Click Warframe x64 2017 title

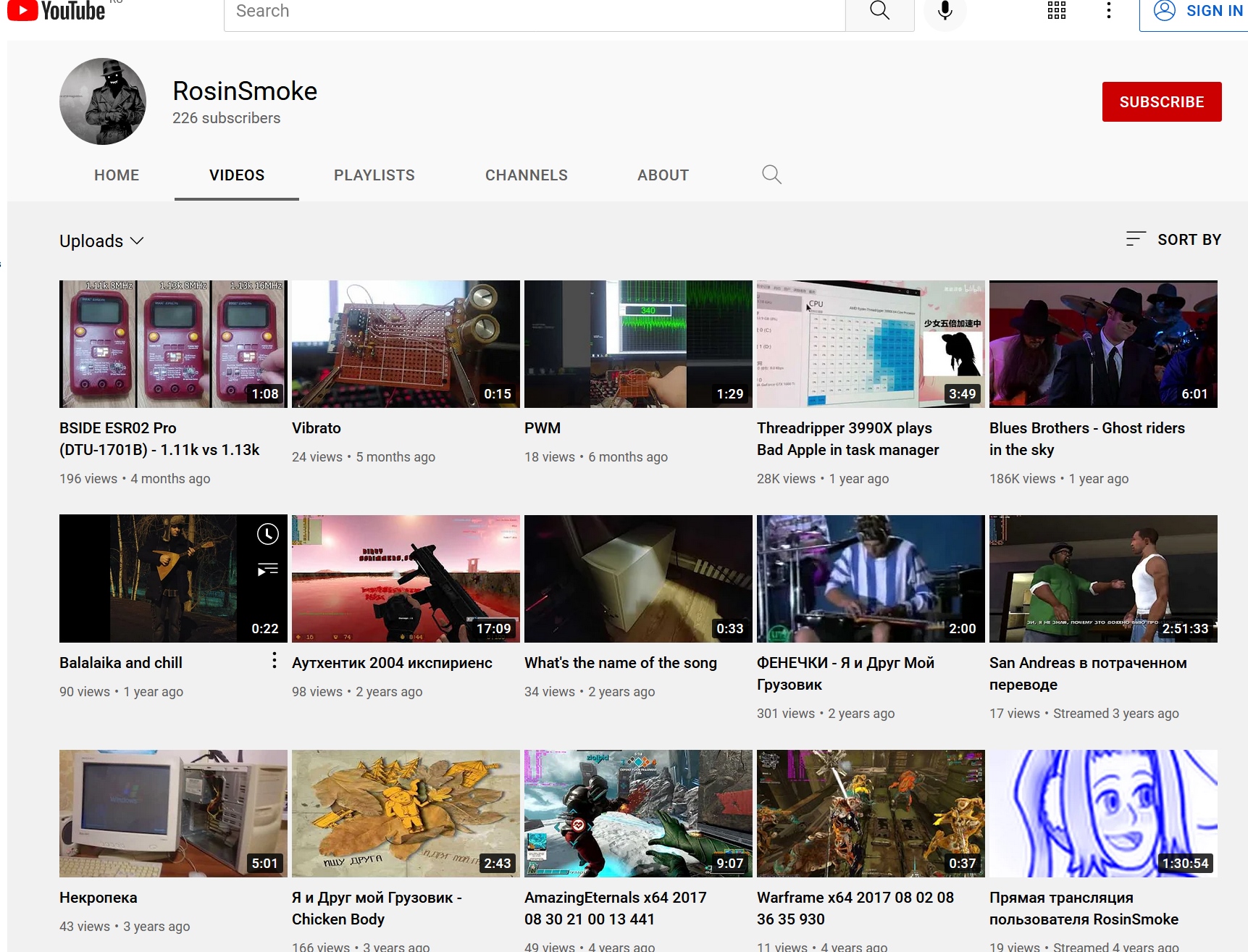[855, 909]
